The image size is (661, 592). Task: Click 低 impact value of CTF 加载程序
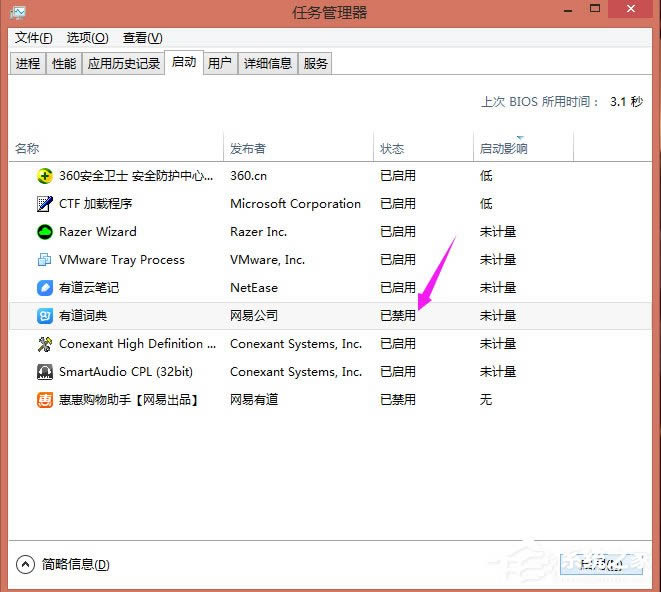(486, 204)
